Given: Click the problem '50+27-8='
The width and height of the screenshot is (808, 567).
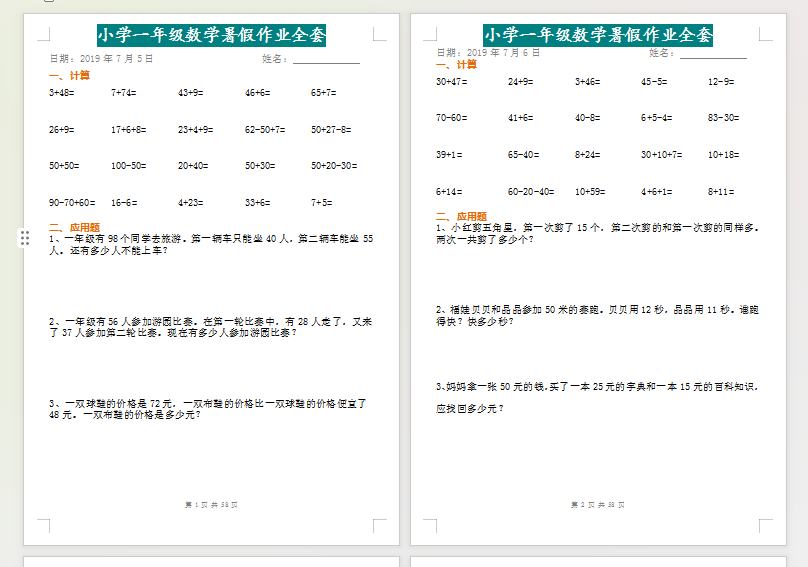Looking at the screenshot, I should [331, 130].
